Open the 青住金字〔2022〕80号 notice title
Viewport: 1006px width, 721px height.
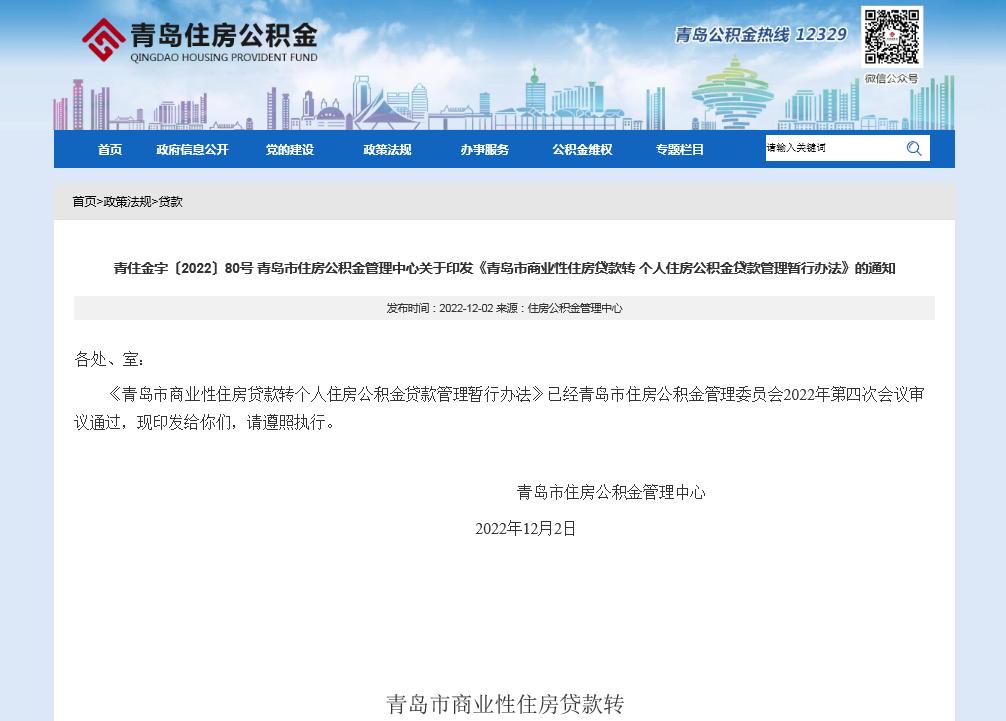pyautogui.click(x=503, y=268)
